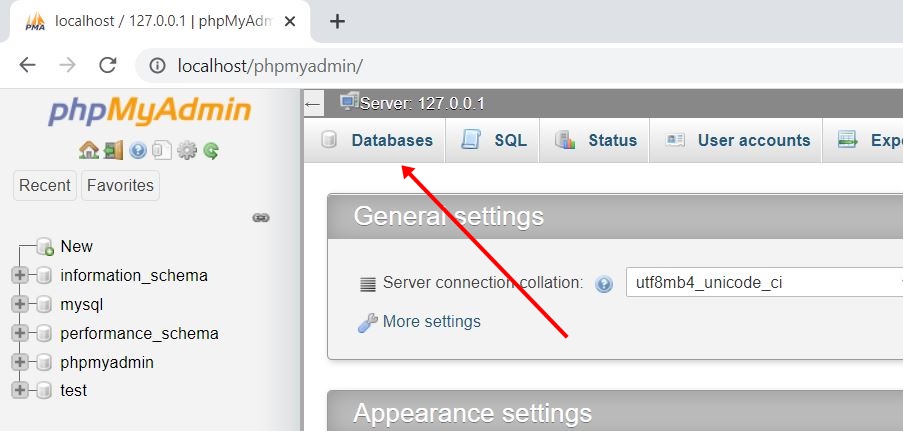This screenshot has width=903, height=431.
Task: Click the wrench icon beside More settings
Action: click(367, 323)
